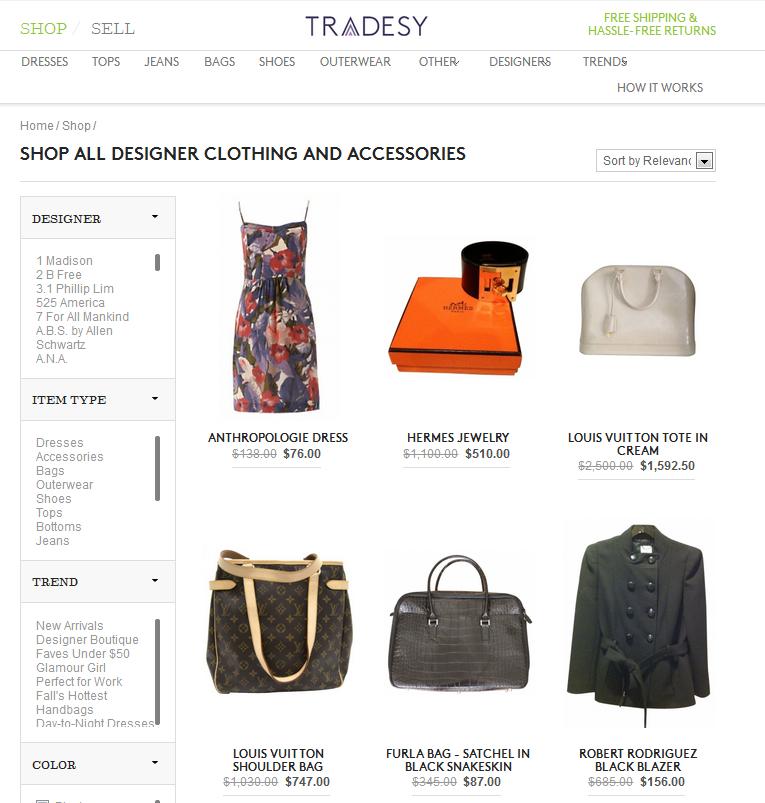Select Faves Under $50 trend
The image size is (765, 803).
click(x=82, y=654)
